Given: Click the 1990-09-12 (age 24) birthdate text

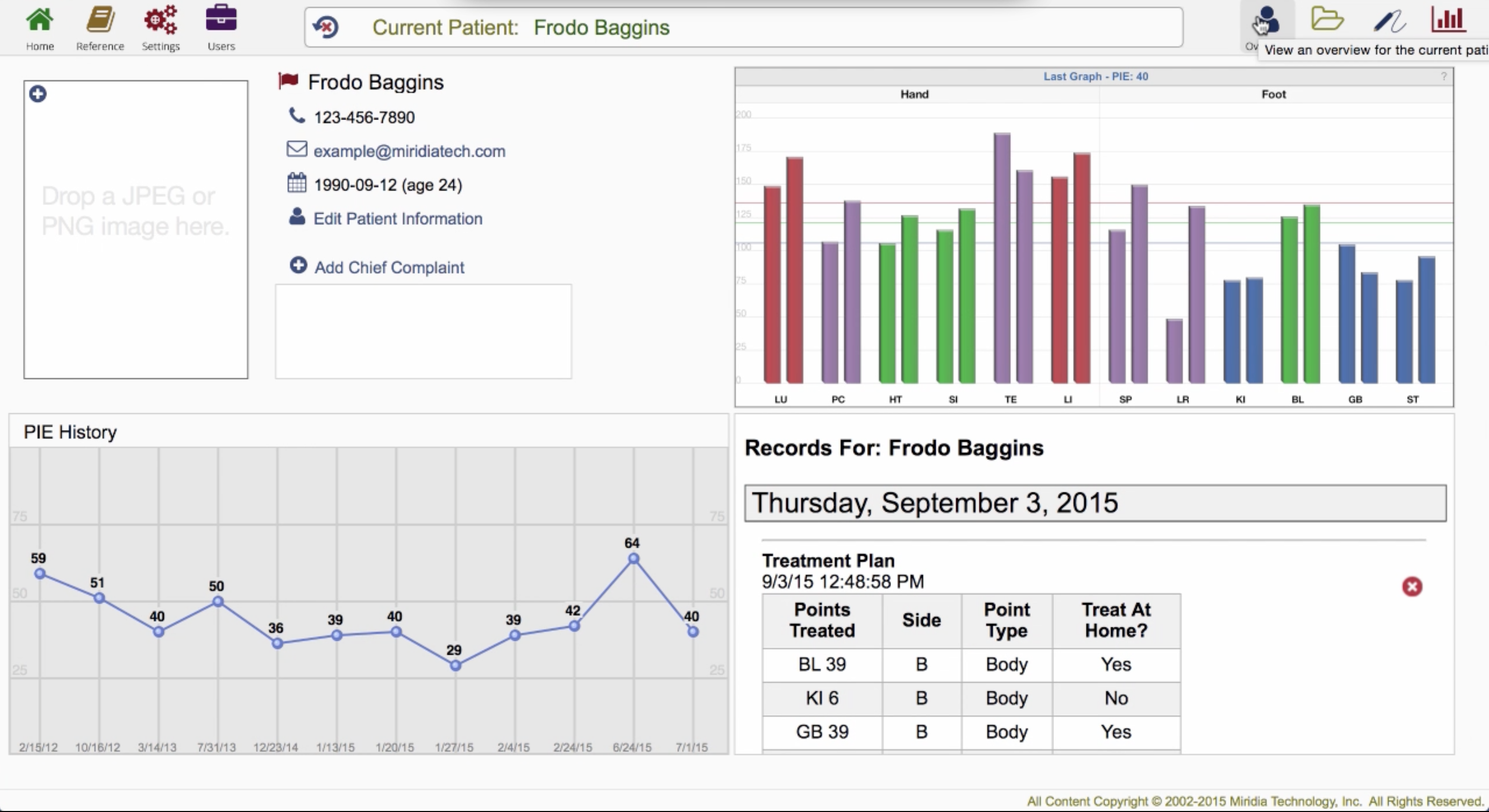Looking at the screenshot, I should tap(388, 185).
